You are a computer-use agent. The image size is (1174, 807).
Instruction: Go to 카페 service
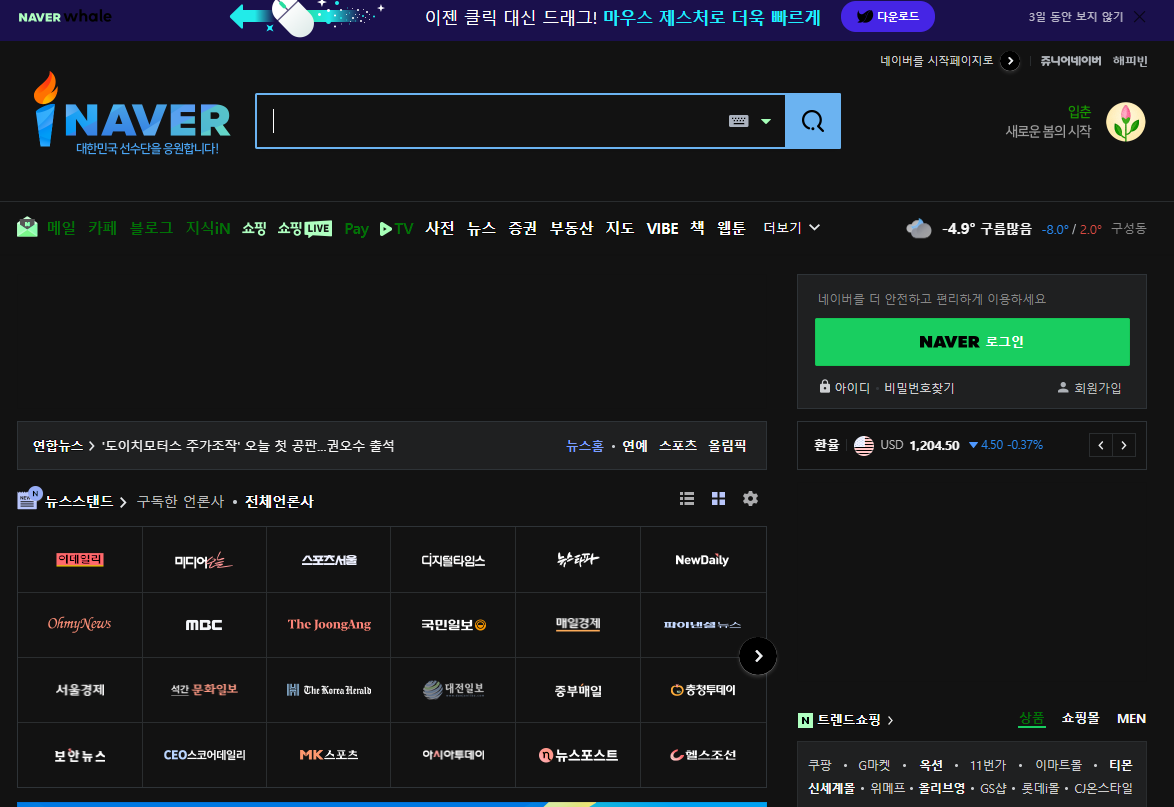(103, 228)
